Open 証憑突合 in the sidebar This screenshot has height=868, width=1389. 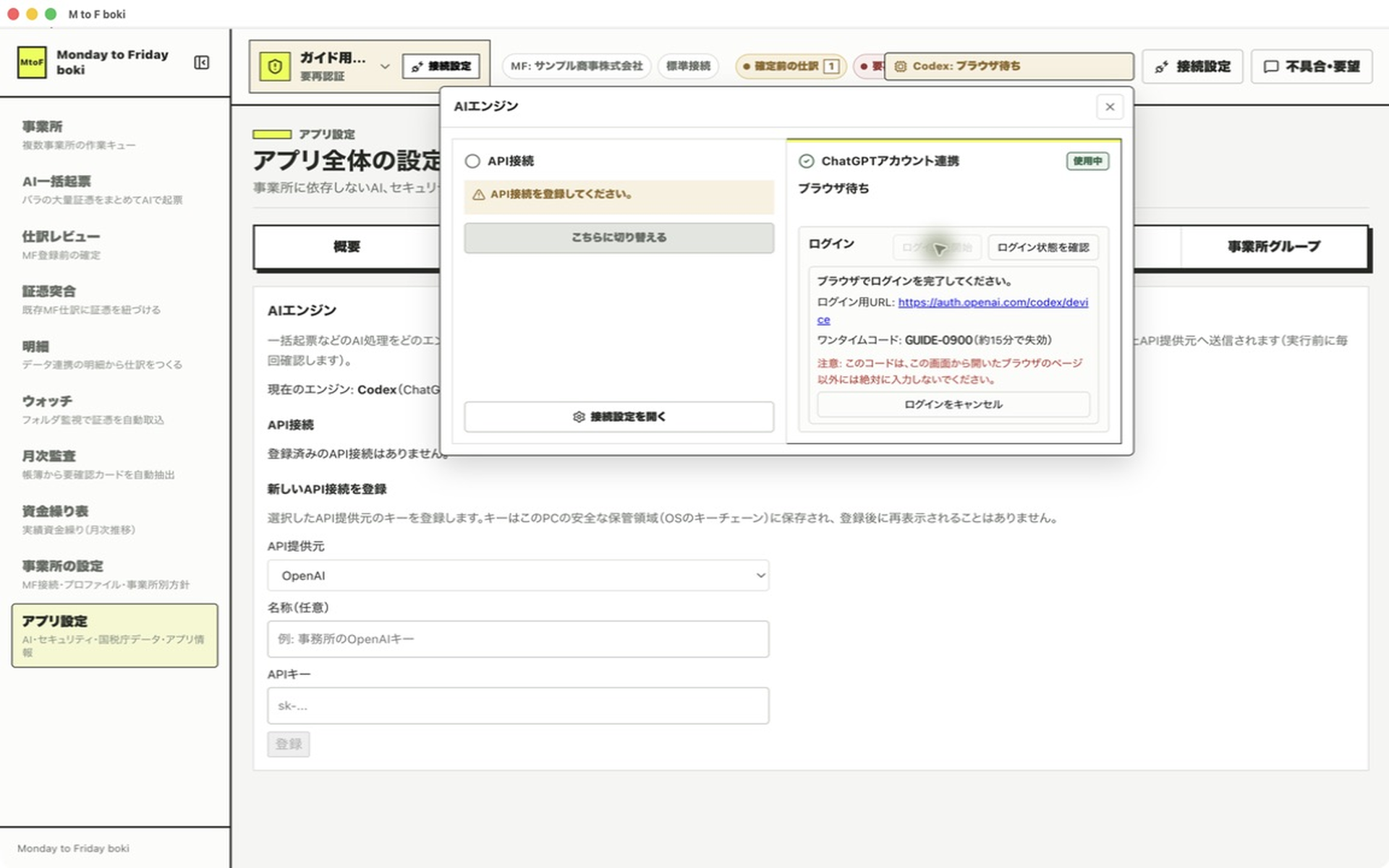114,299
